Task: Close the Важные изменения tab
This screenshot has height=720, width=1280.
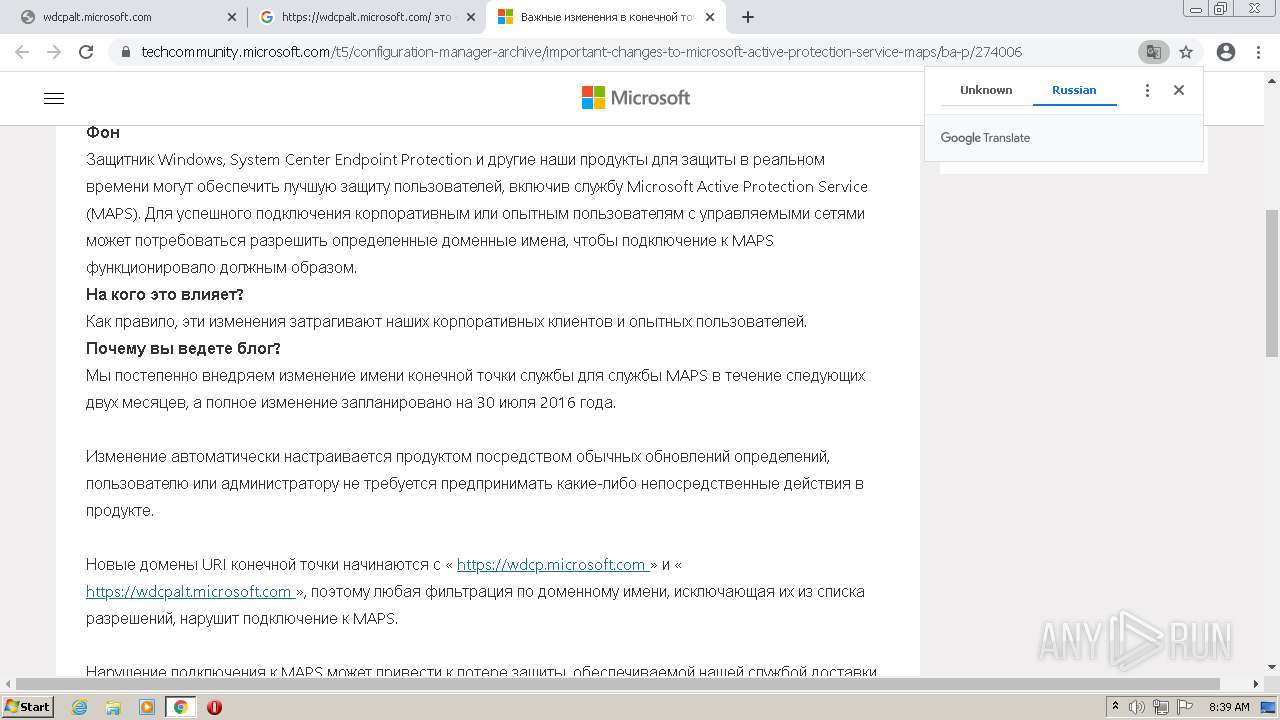Action: [x=710, y=17]
